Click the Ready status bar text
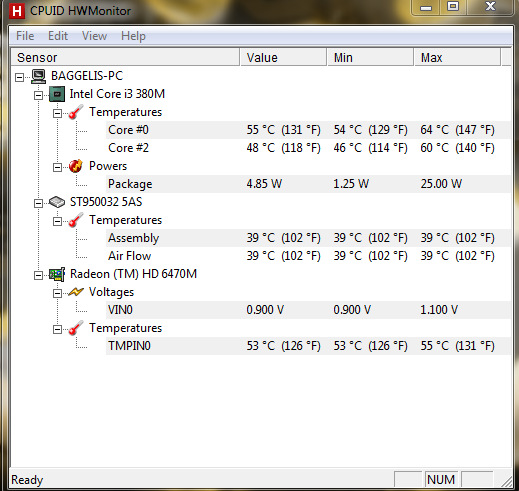 coord(27,480)
